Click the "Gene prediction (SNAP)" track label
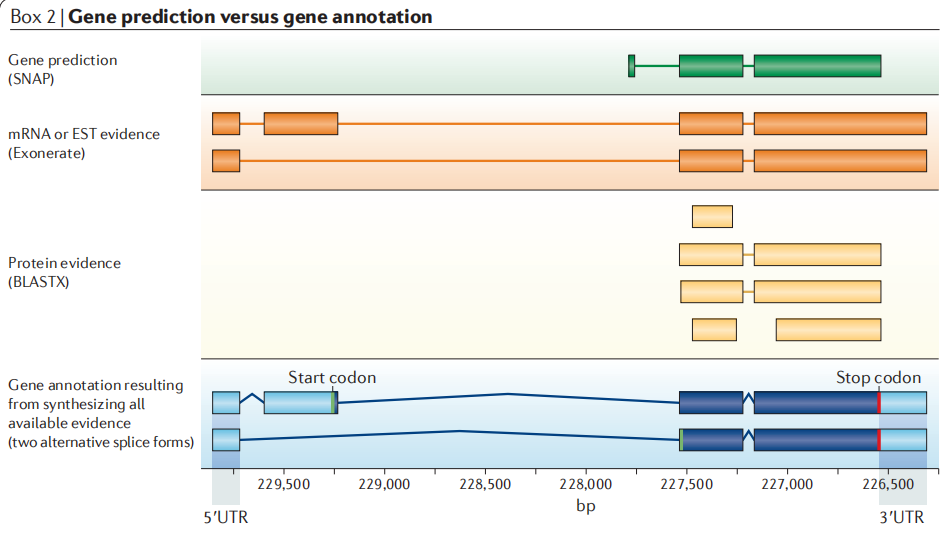Viewport: 950px width, 536px height. pos(62,68)
